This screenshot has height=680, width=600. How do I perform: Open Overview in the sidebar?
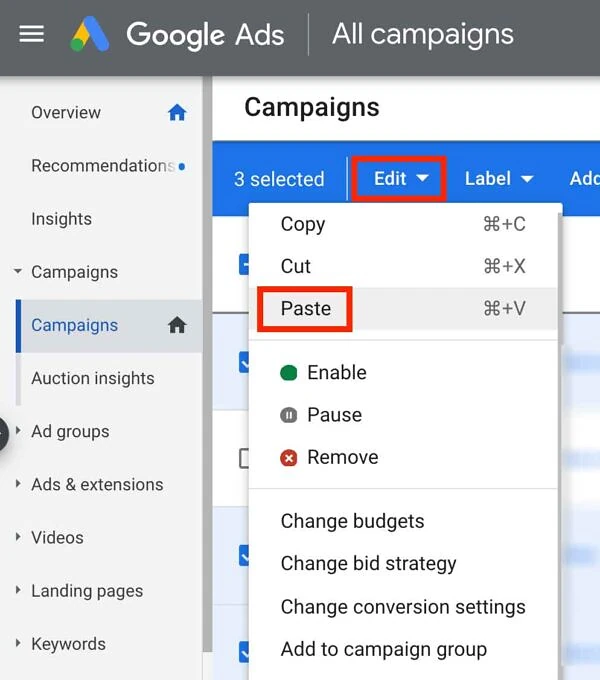66,113
